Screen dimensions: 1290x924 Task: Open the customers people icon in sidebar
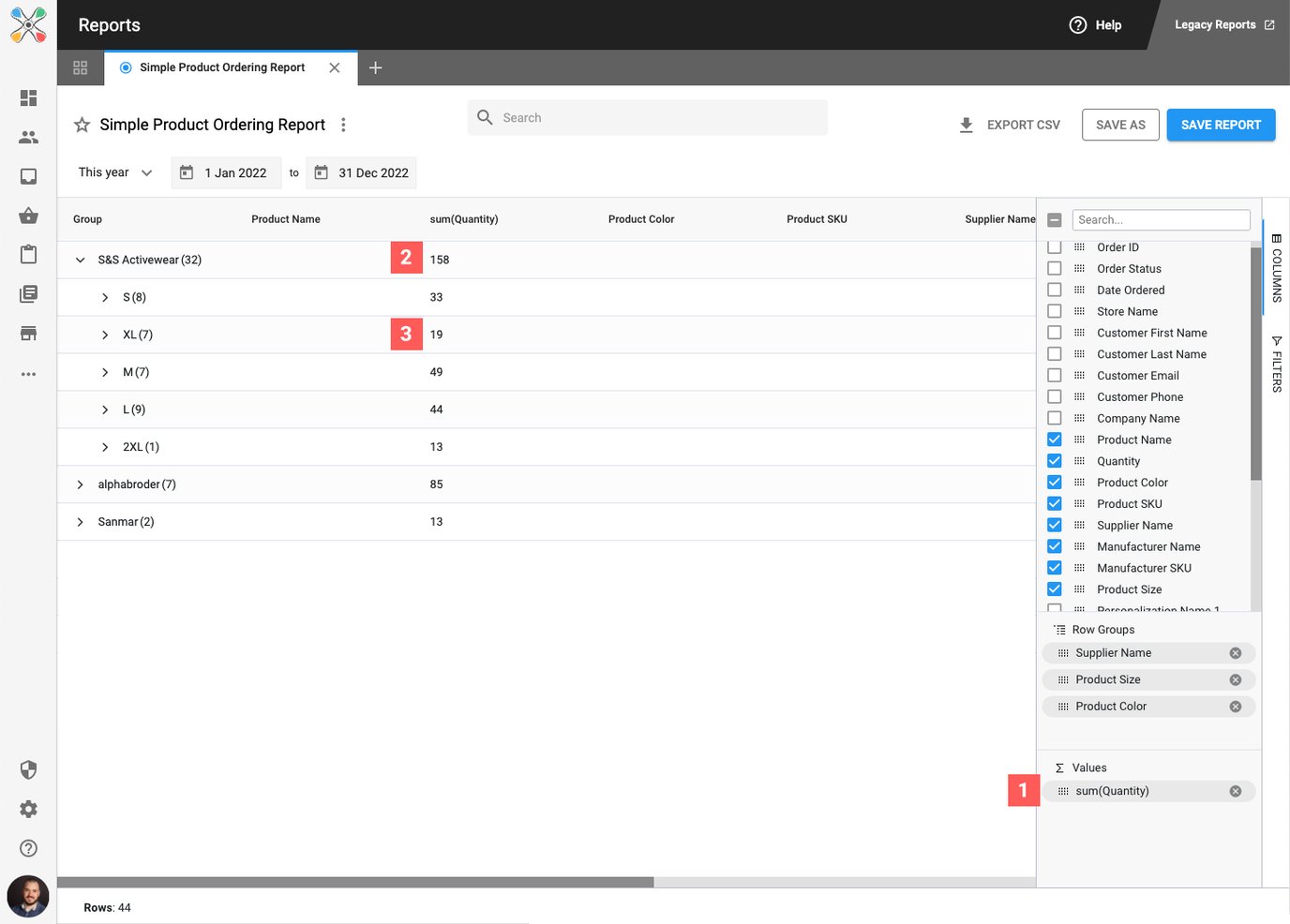click(28, 138)
